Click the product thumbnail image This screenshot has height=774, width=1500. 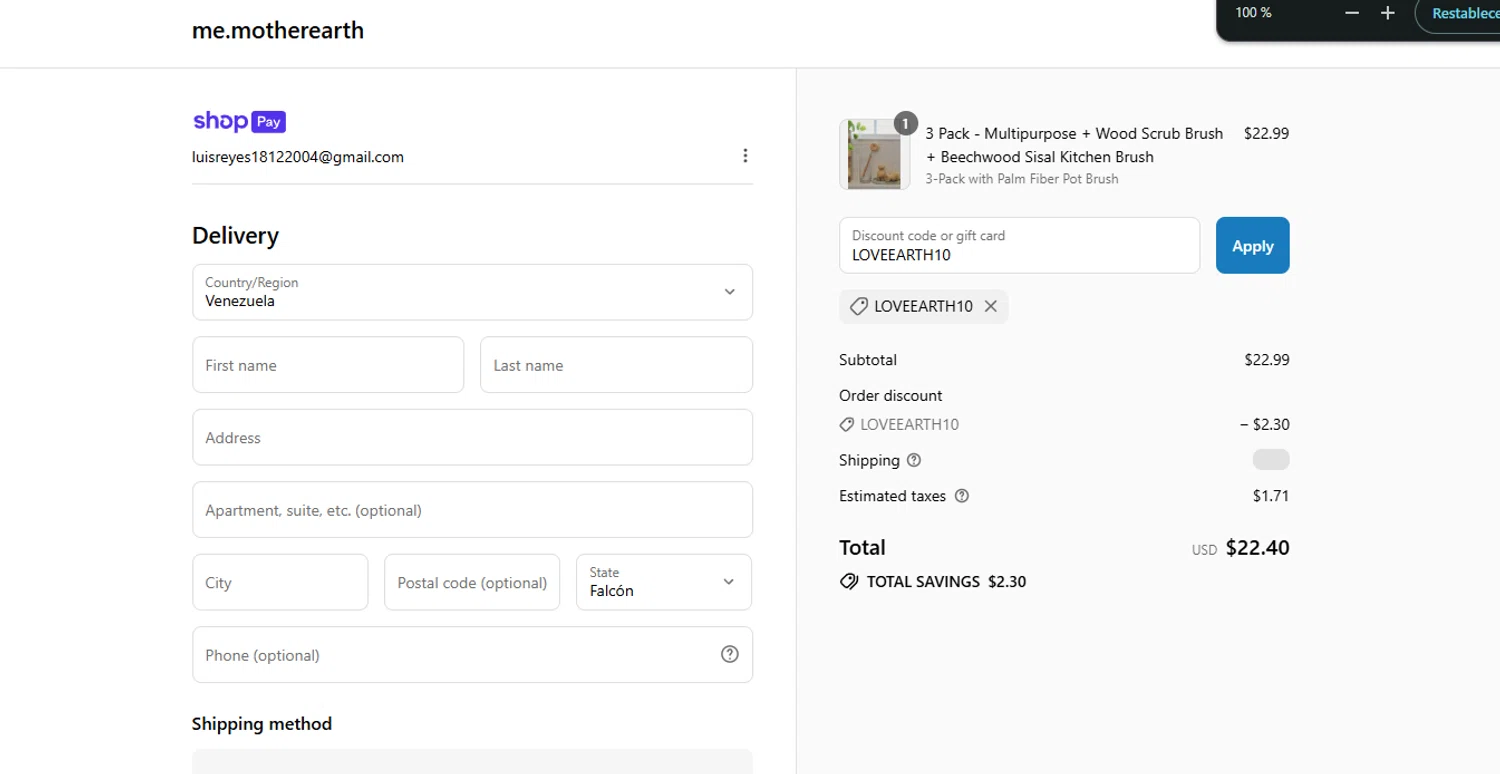tap(874, 154)
